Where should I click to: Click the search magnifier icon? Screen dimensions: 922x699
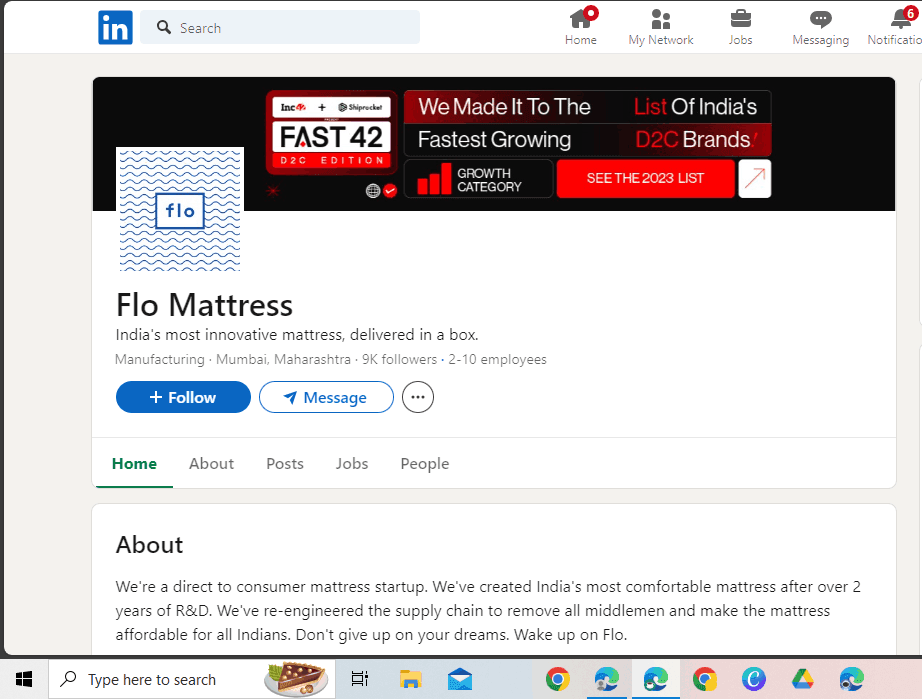163,27
